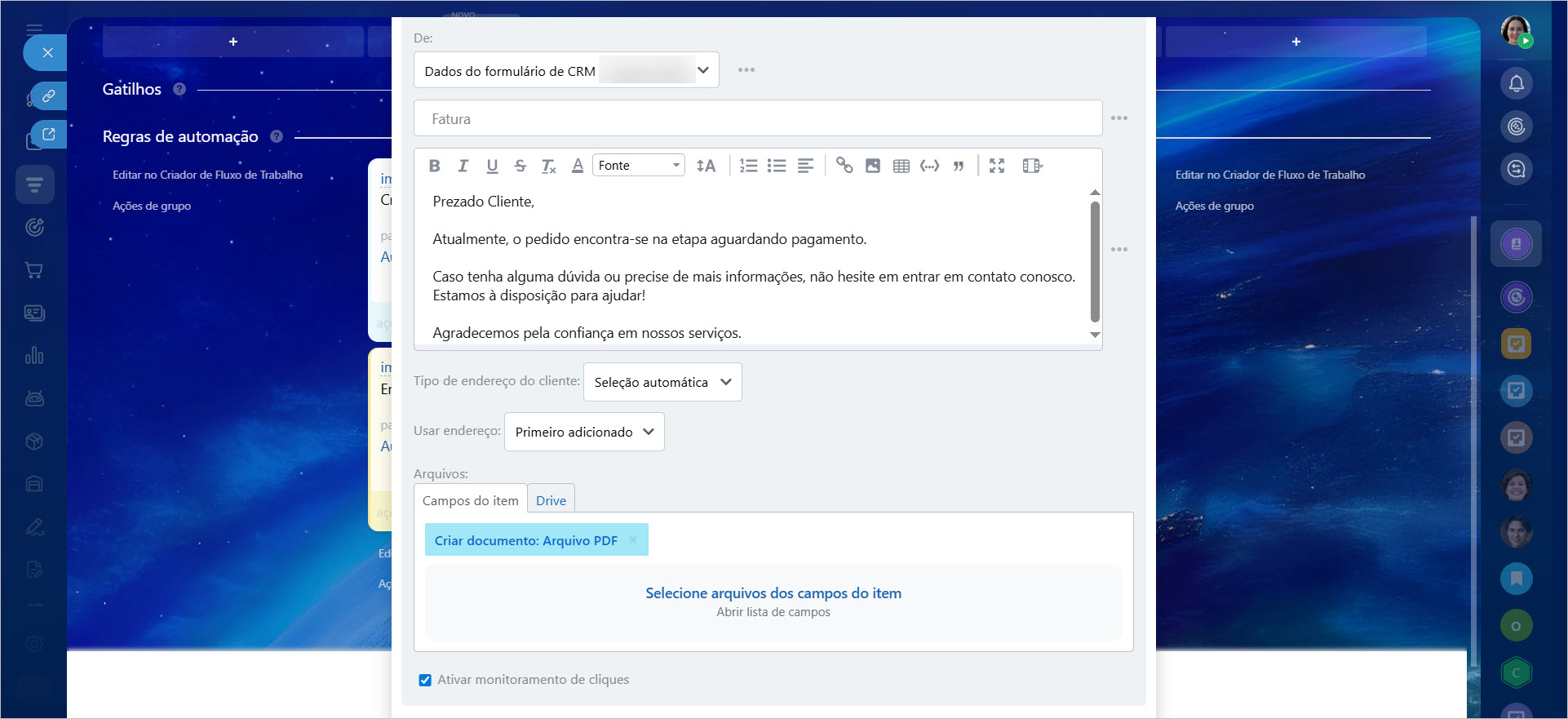
Task: Toggle bold formatting in the editor toolbar
Action: [434, 166]
